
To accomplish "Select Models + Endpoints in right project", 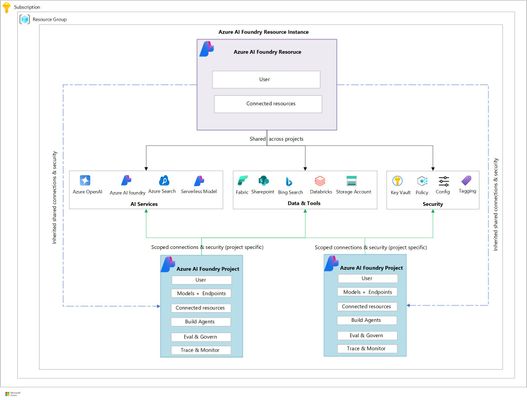I will tap(367, 292).
